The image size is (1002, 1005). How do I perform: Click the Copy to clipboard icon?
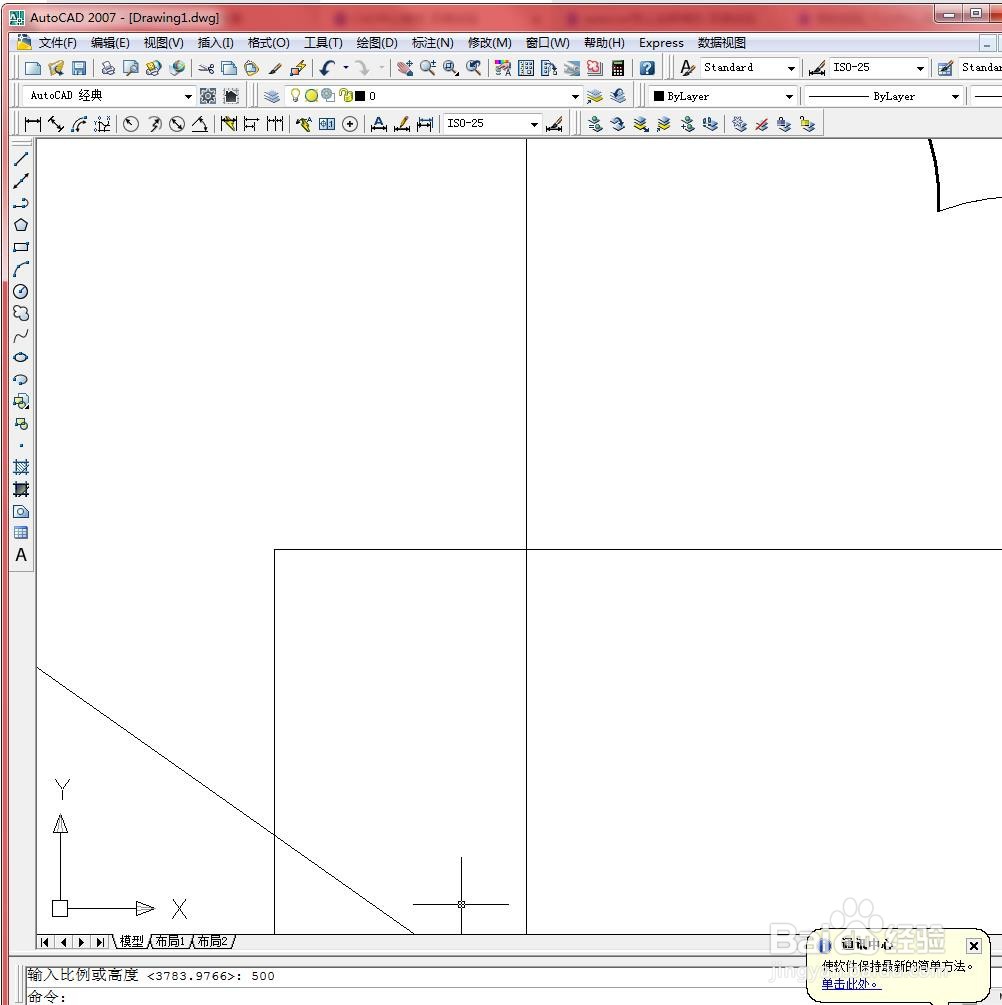point(229,68)
